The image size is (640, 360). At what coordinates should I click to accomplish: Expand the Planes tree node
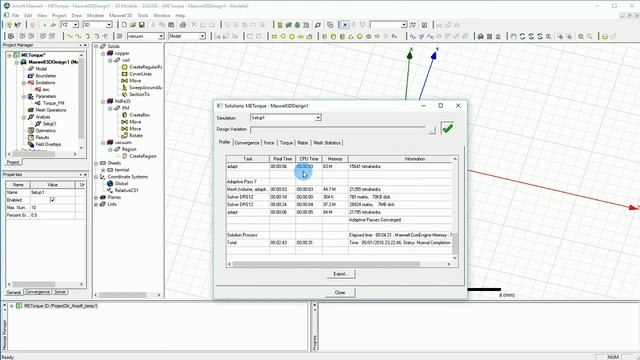point(96,197)
